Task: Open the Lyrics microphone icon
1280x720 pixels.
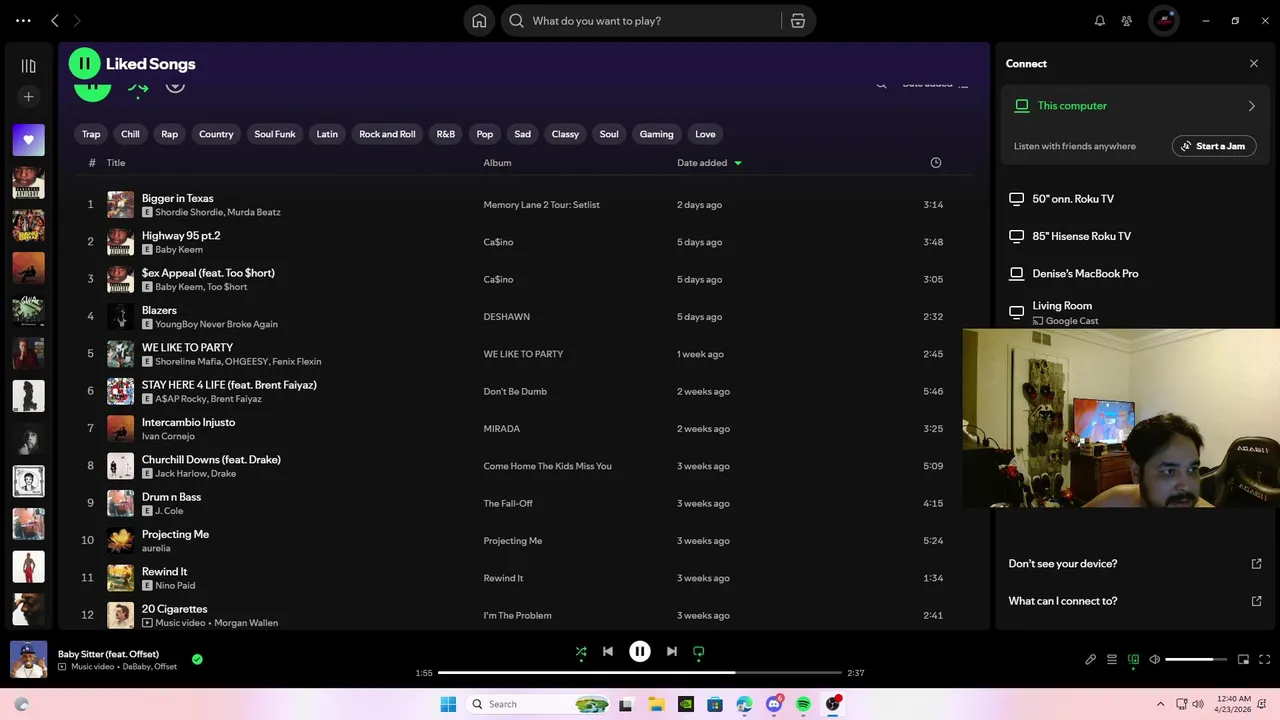Action: click(1090, 660)
